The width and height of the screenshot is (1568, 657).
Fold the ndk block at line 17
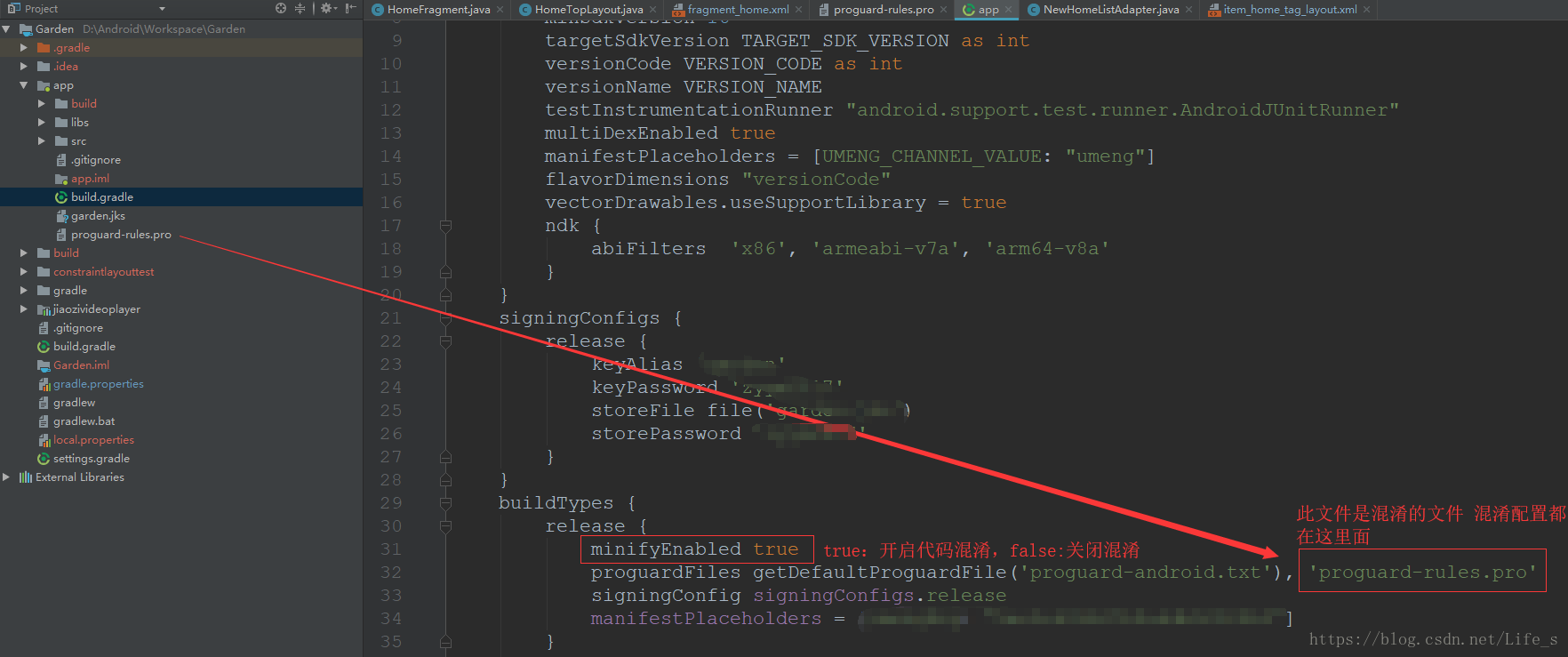pyautogui.click(x=445, y=226)
